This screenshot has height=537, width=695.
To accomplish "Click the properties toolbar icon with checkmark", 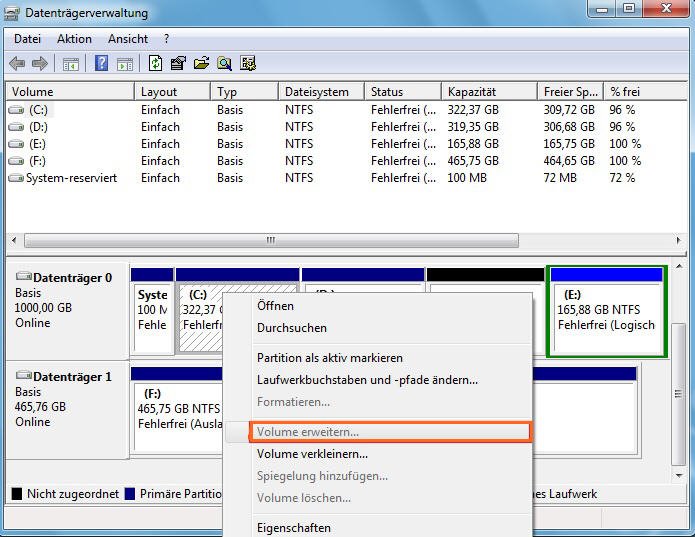I will [178, 63].
